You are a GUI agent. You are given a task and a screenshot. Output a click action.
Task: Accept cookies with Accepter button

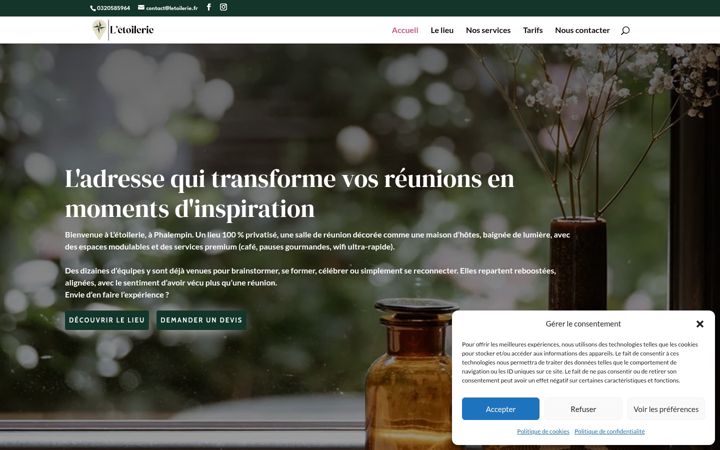pyautogui.click(x=501, y=409)
